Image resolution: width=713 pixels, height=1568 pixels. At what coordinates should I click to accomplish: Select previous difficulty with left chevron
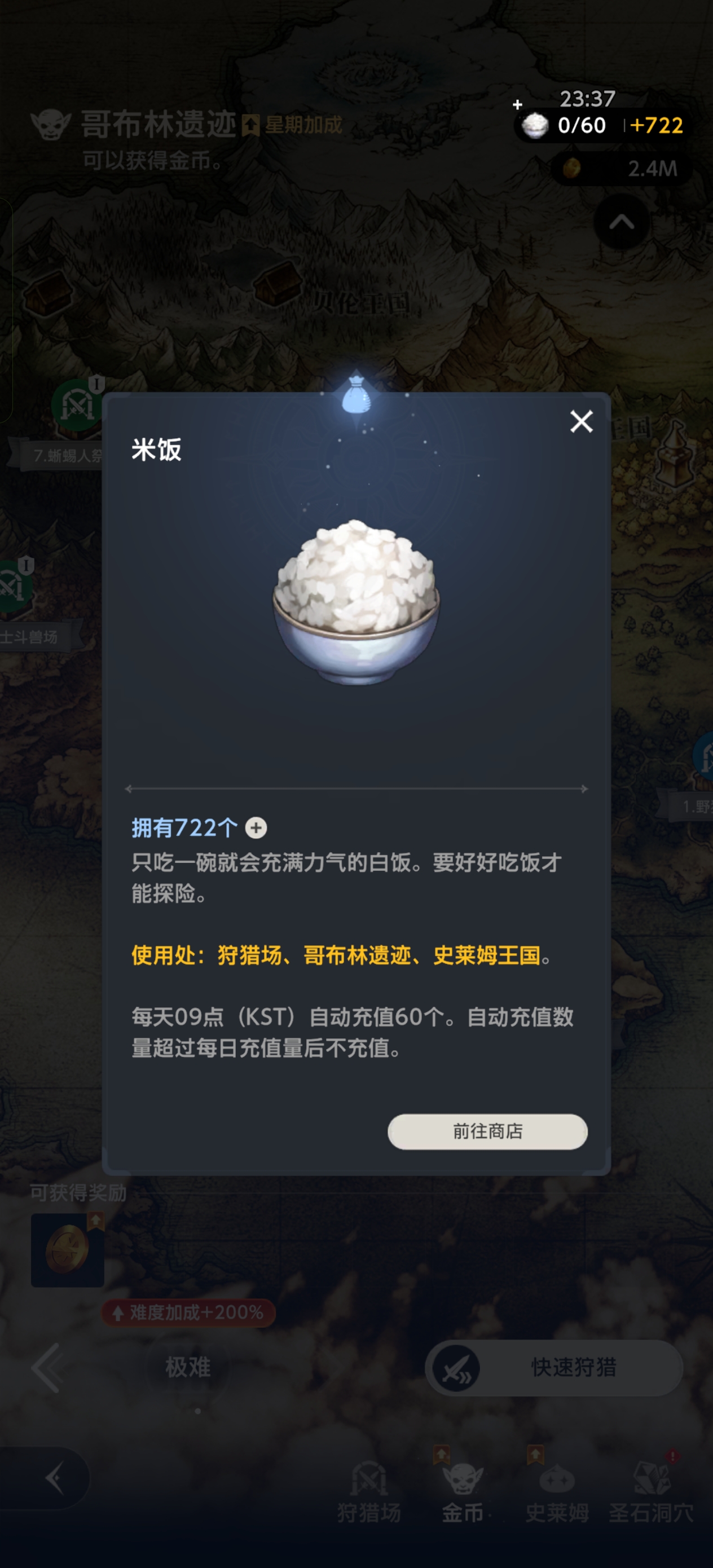[x=47, y=1367]
